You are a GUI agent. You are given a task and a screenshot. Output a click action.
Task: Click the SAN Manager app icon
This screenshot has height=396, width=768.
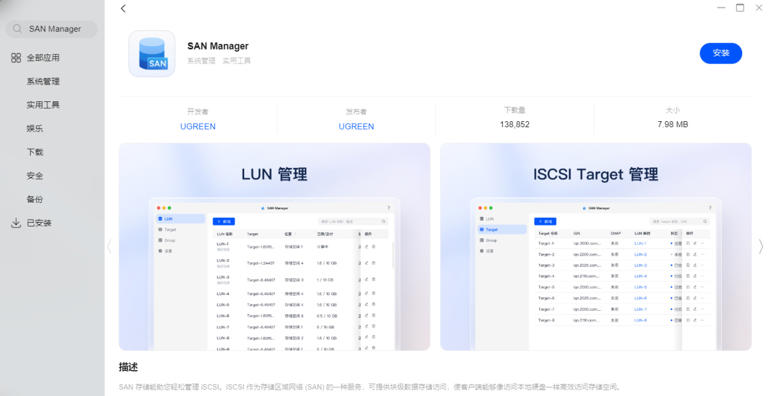[x=152, y=53]
